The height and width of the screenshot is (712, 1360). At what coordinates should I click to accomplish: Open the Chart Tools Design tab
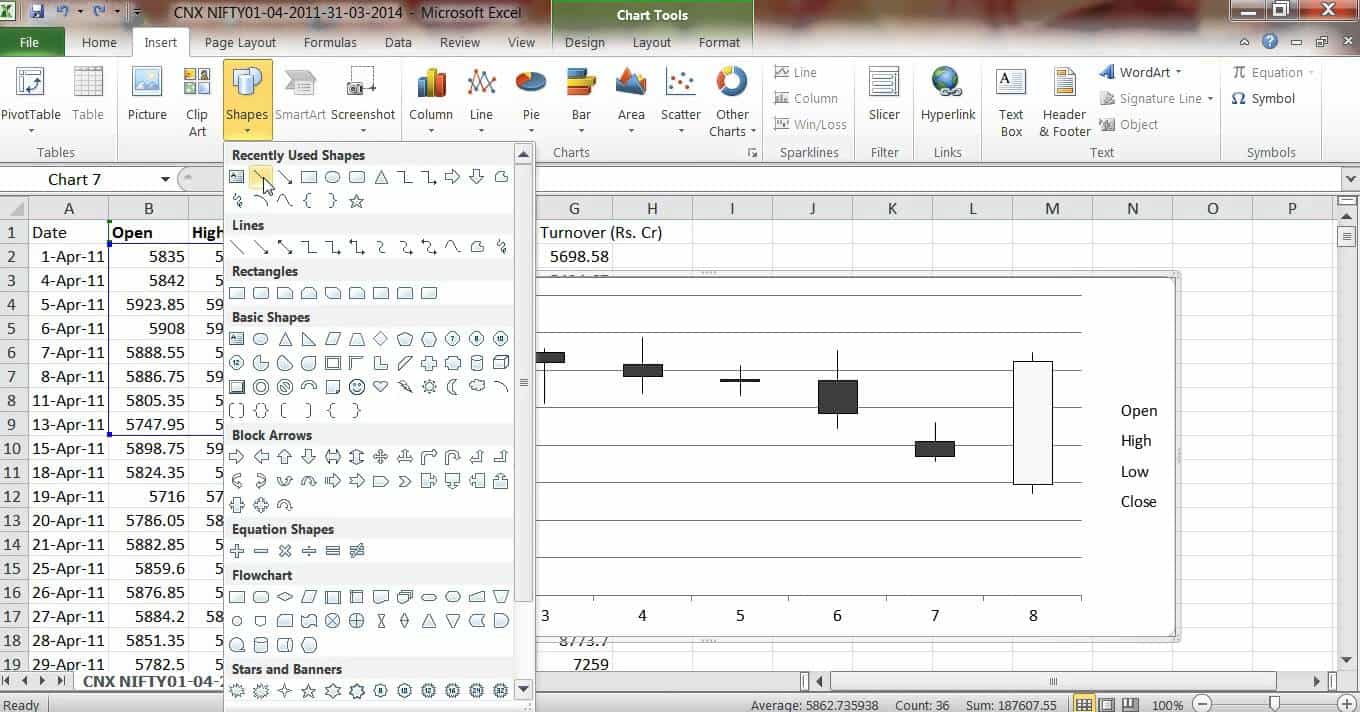pyautogui.click(x=584, y=43)
